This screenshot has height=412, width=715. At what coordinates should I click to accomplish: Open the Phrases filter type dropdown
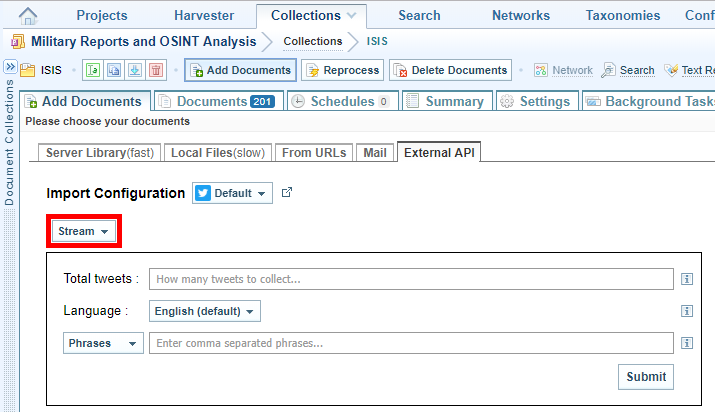click(102, 343)
